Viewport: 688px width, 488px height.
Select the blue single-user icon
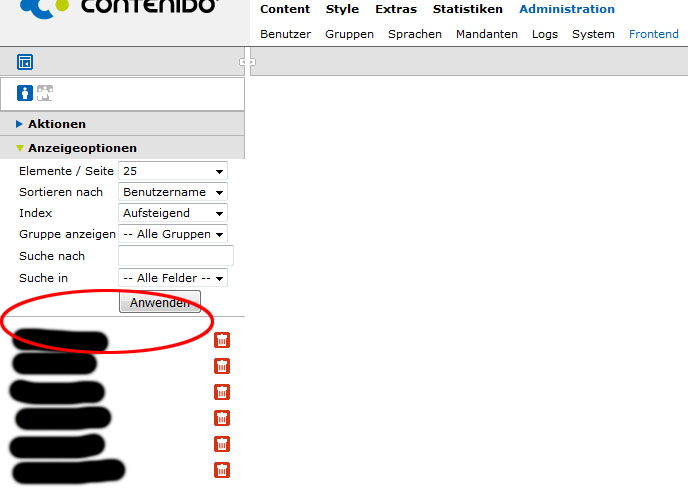point(25,93)
